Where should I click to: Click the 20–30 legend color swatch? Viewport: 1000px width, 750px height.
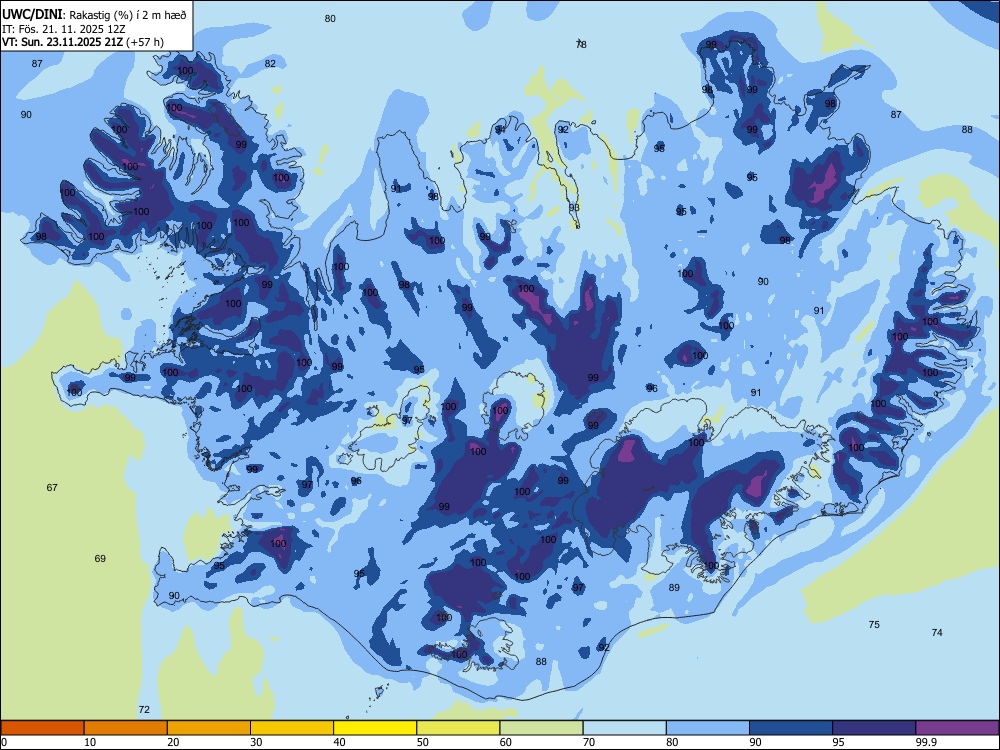pos(209,728)
